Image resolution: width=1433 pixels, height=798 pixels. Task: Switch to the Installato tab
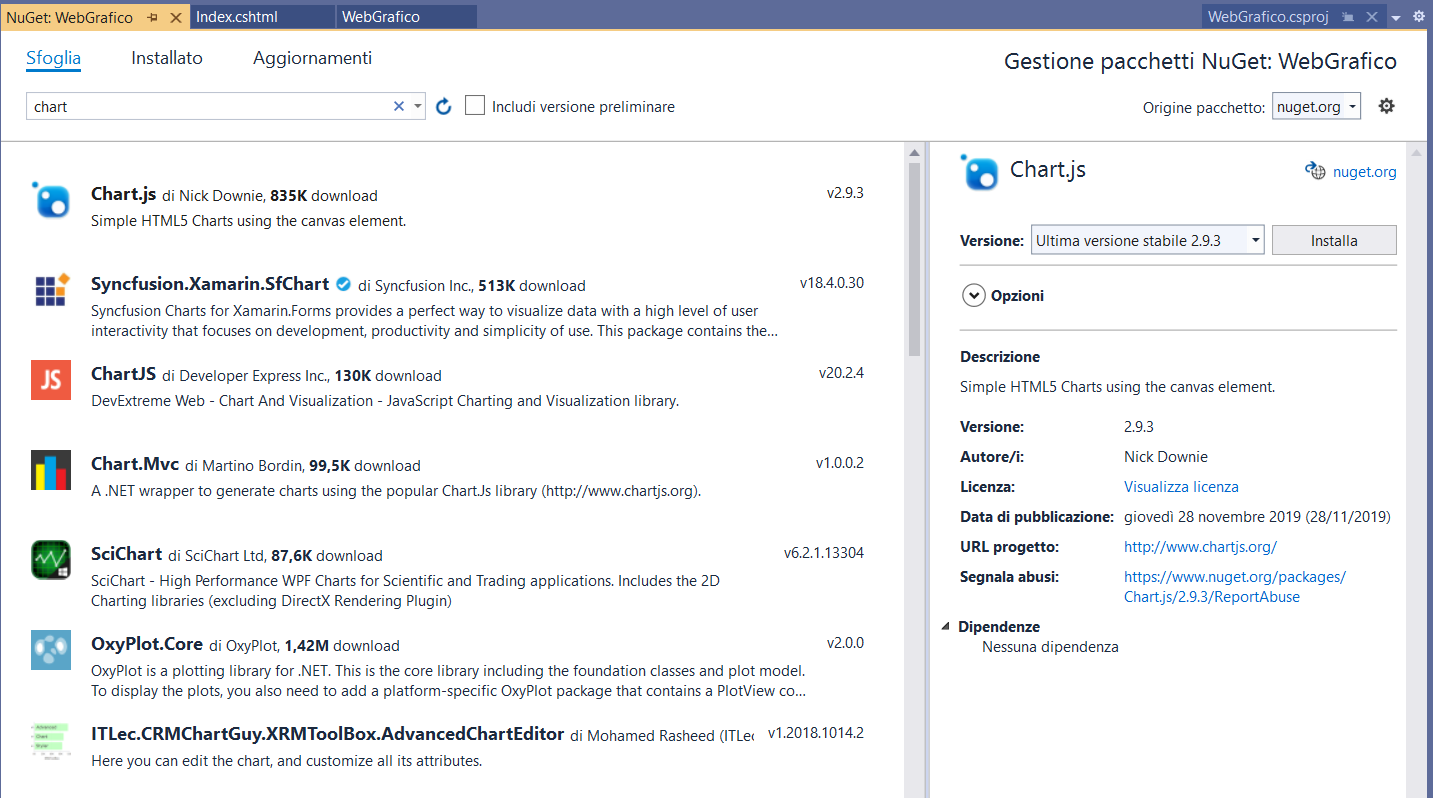click(x=167, y=58)
